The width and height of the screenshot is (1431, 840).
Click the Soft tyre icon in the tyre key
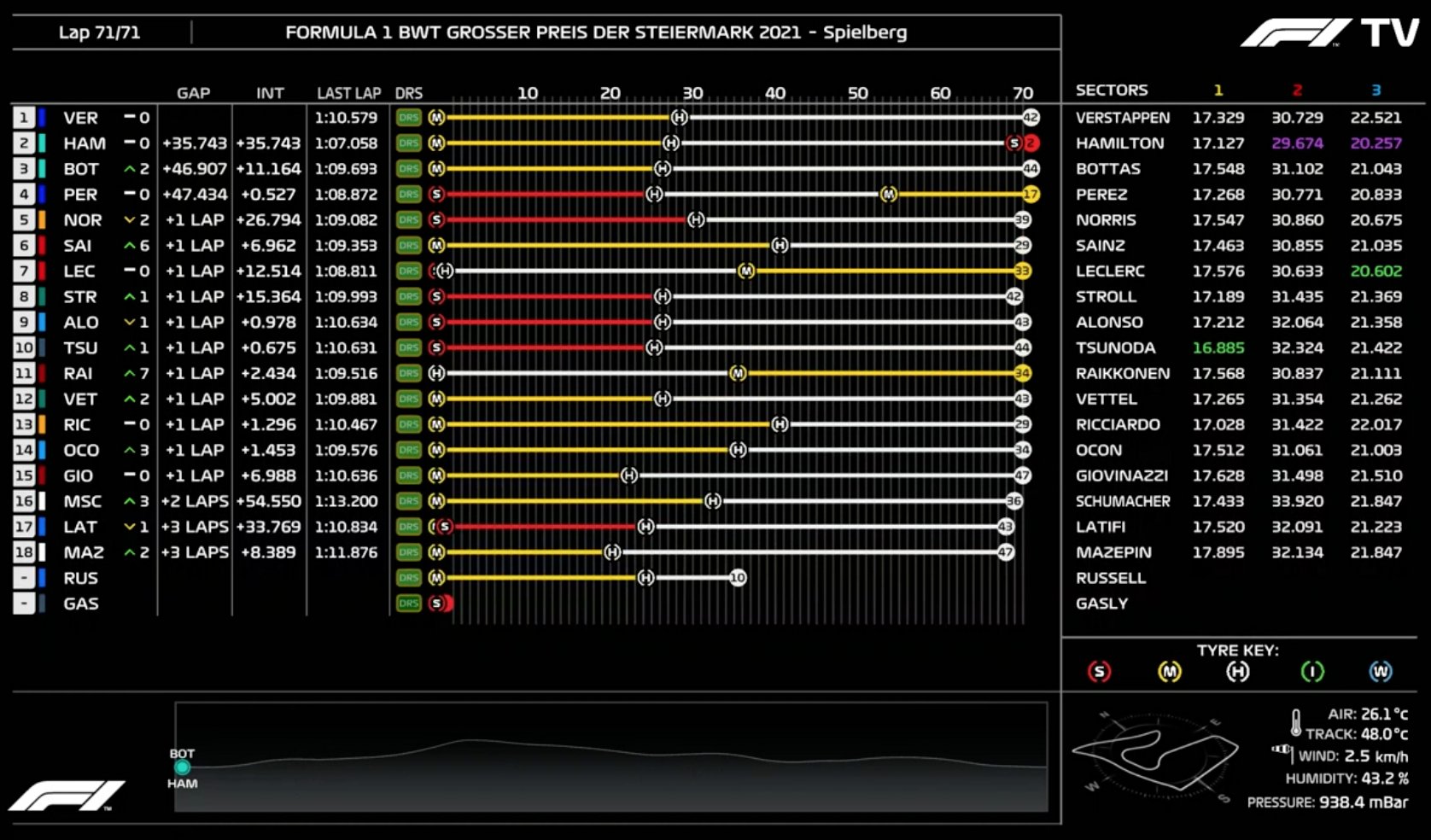tap(1100, 672)
